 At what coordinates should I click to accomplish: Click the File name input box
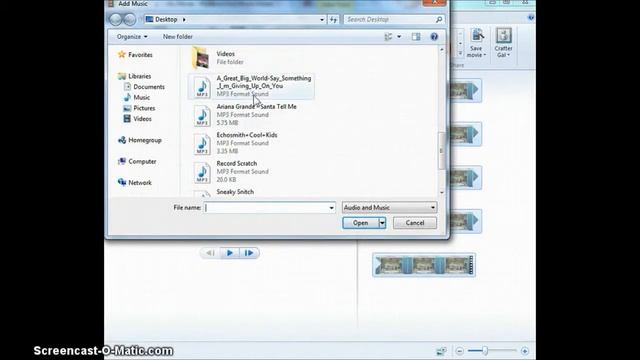pyautogui.click(x=266, y=207)
